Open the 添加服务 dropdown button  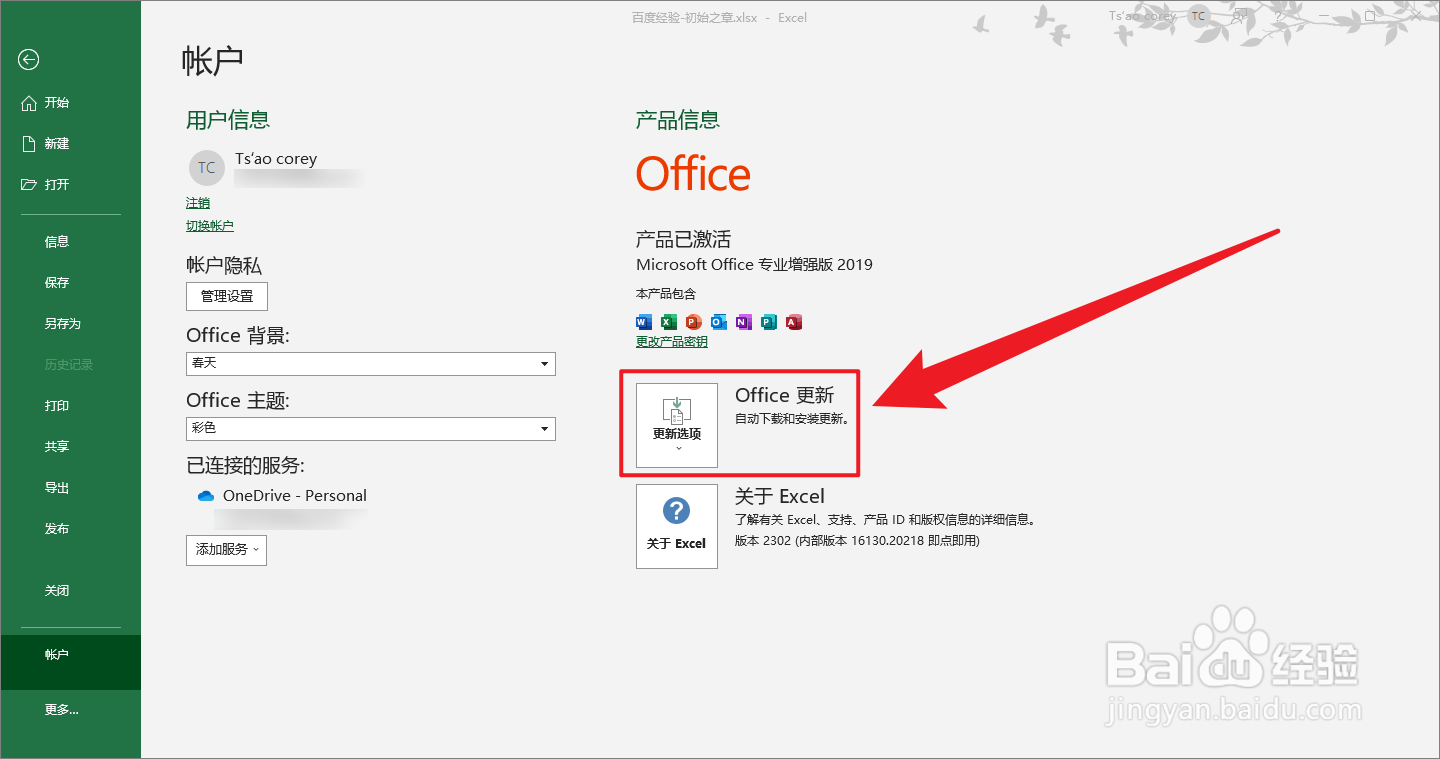point(226,550)
